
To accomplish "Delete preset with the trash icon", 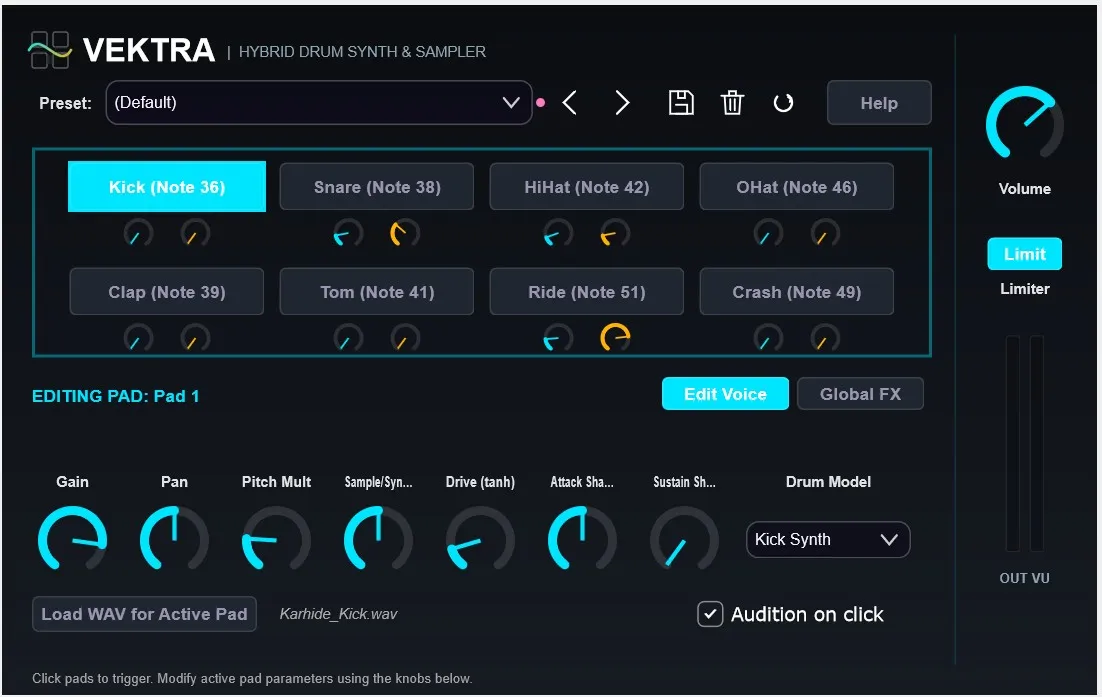I will (732, 103).
